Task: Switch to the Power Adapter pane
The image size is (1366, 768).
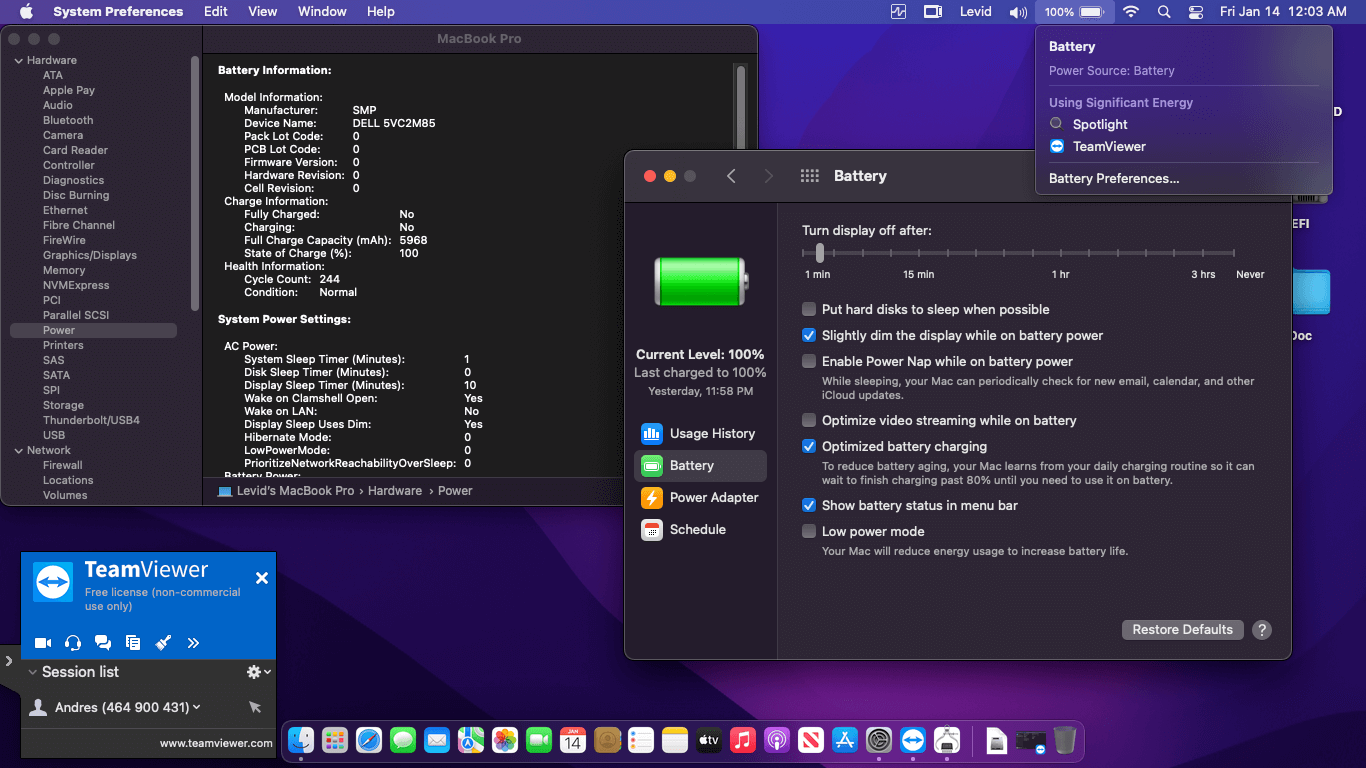Action: 700,498
